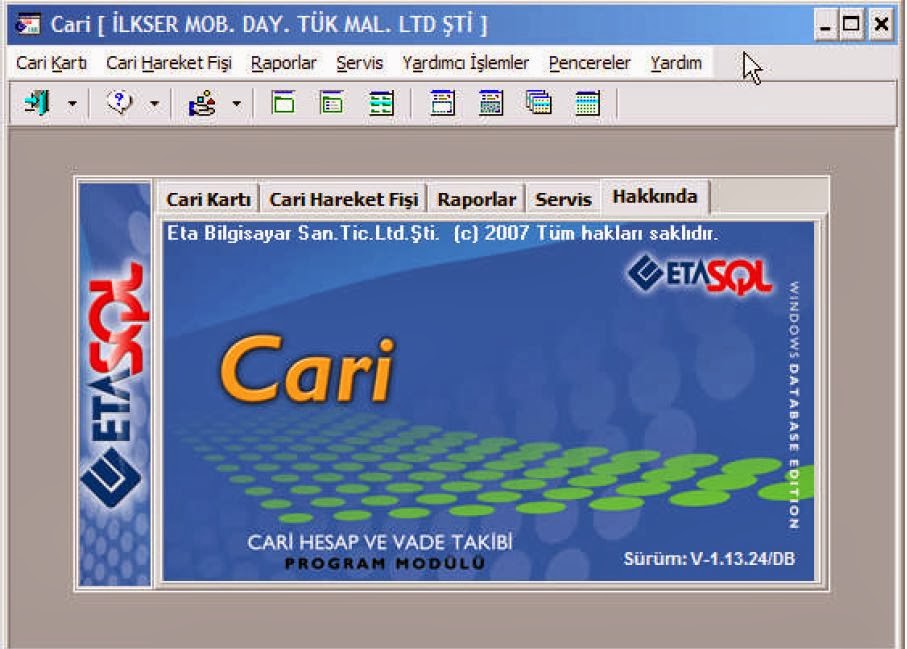Click the CARİ HESAP VE VADE TAKİBİ text
907x649 pixels.
[x=379, y=543]
